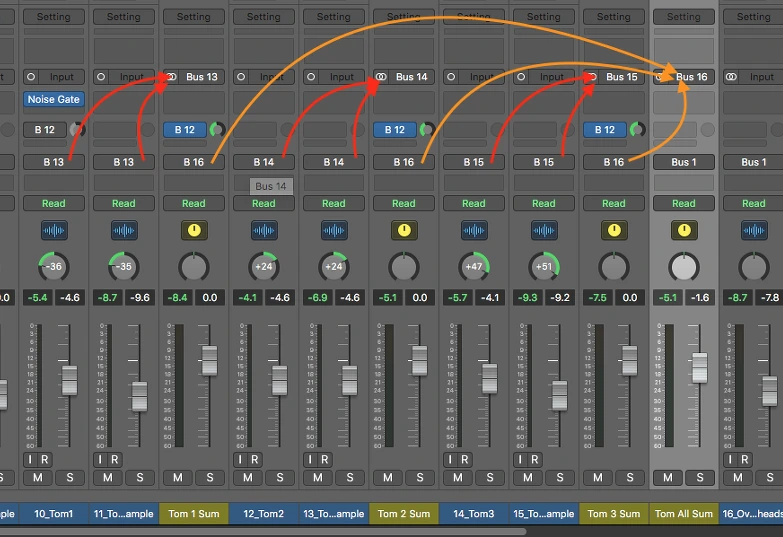Click the stereo format icon on Bus 14 input

[381, 77]
